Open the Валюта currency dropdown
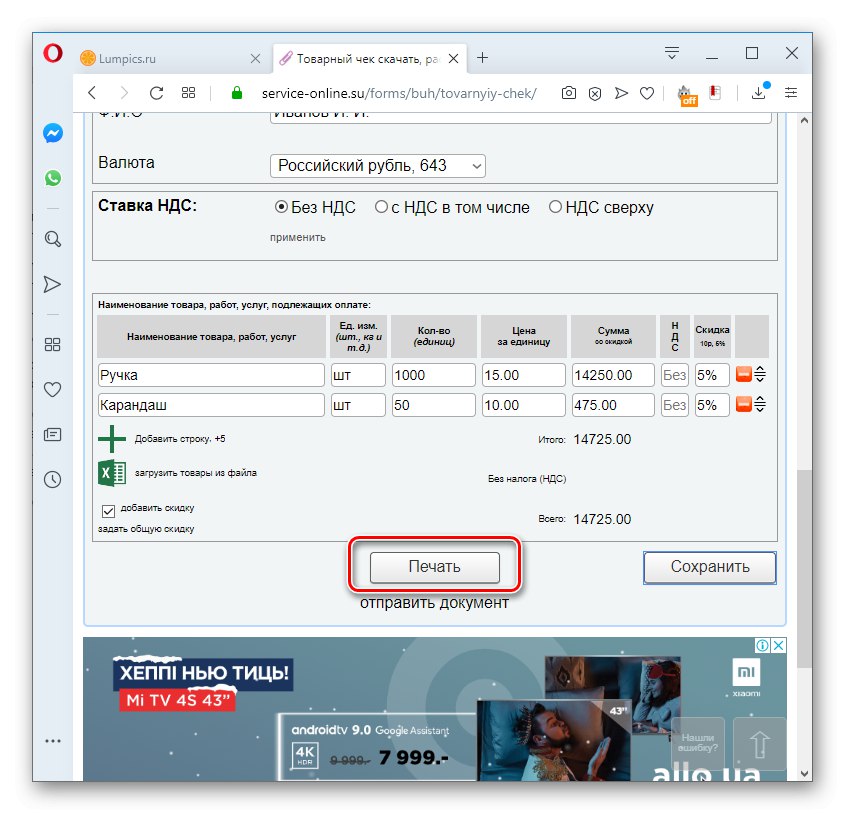 378,165
